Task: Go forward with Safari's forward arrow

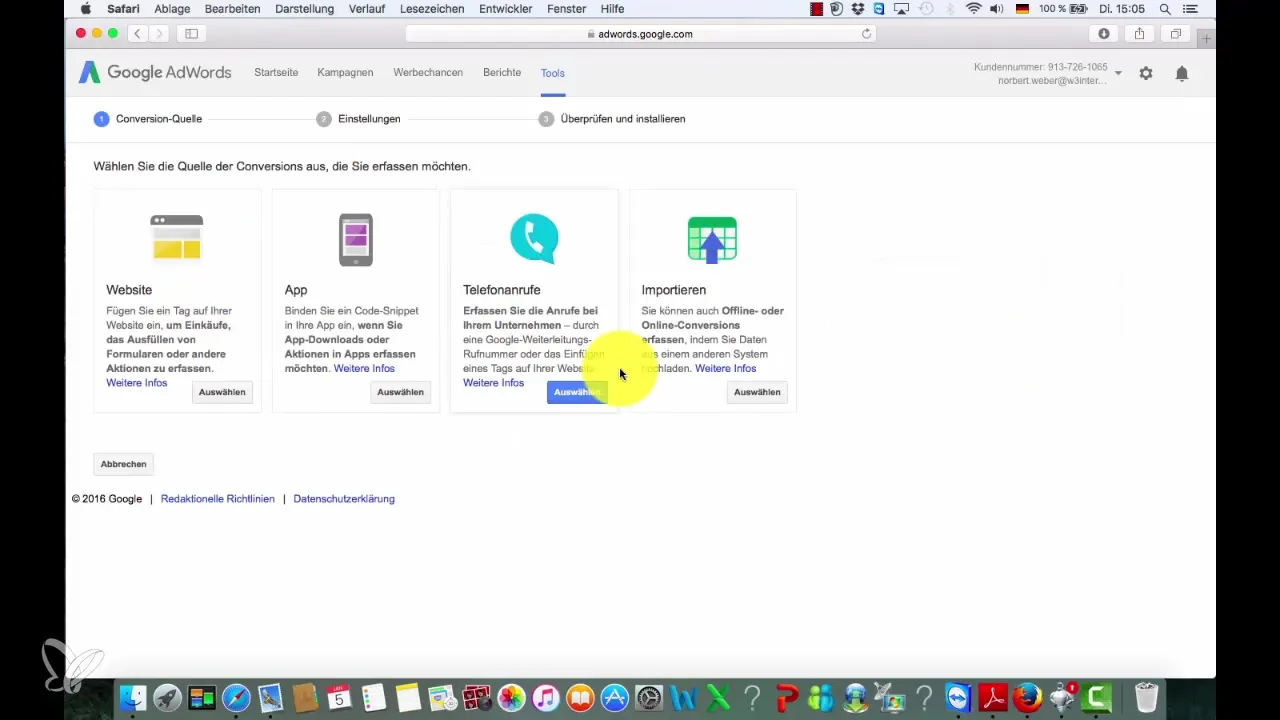Action: [x=157, y=33]
